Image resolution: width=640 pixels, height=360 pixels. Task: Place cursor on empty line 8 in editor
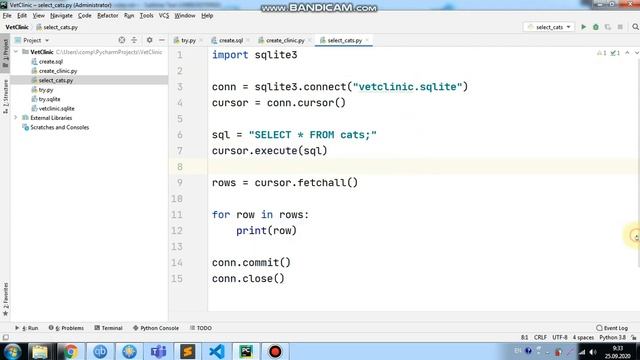(423, 167)
